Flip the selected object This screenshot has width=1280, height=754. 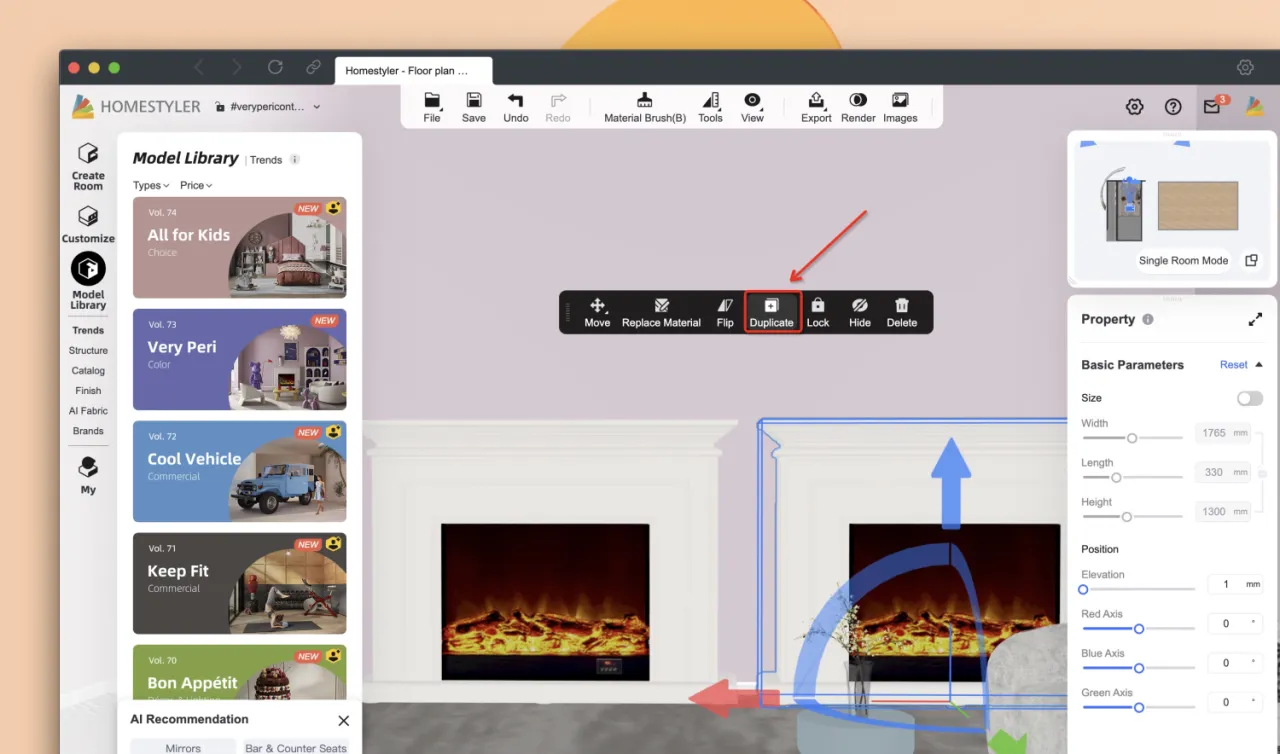click(x=725, y=312)
